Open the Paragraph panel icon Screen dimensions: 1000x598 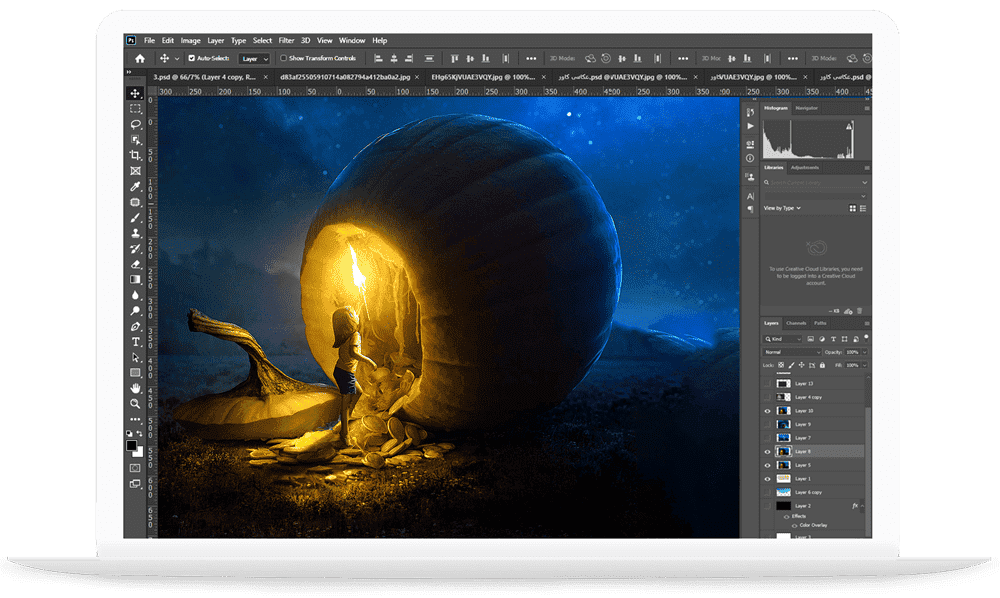coord(751,209)
